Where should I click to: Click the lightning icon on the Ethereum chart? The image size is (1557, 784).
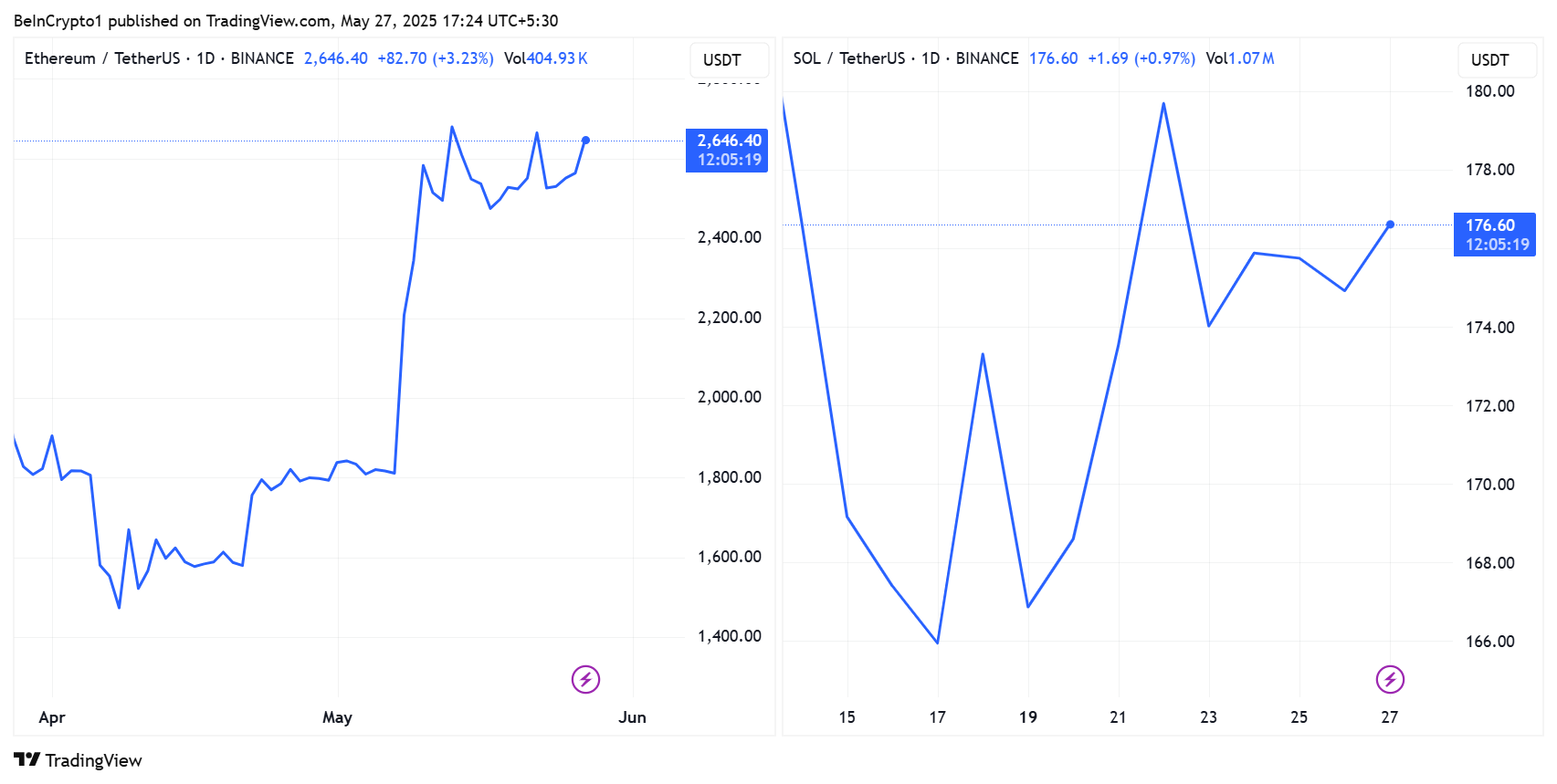(x=585, y=679)
